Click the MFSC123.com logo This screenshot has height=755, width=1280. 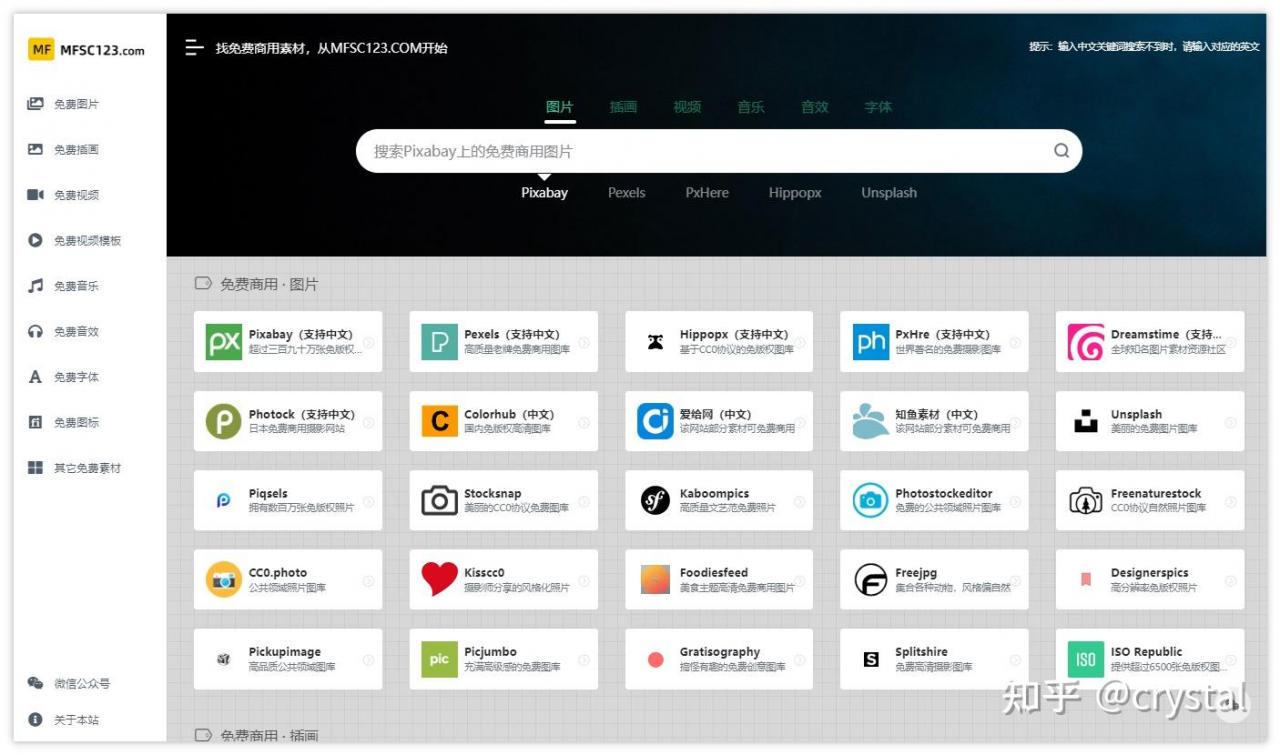tap(86, 49)
